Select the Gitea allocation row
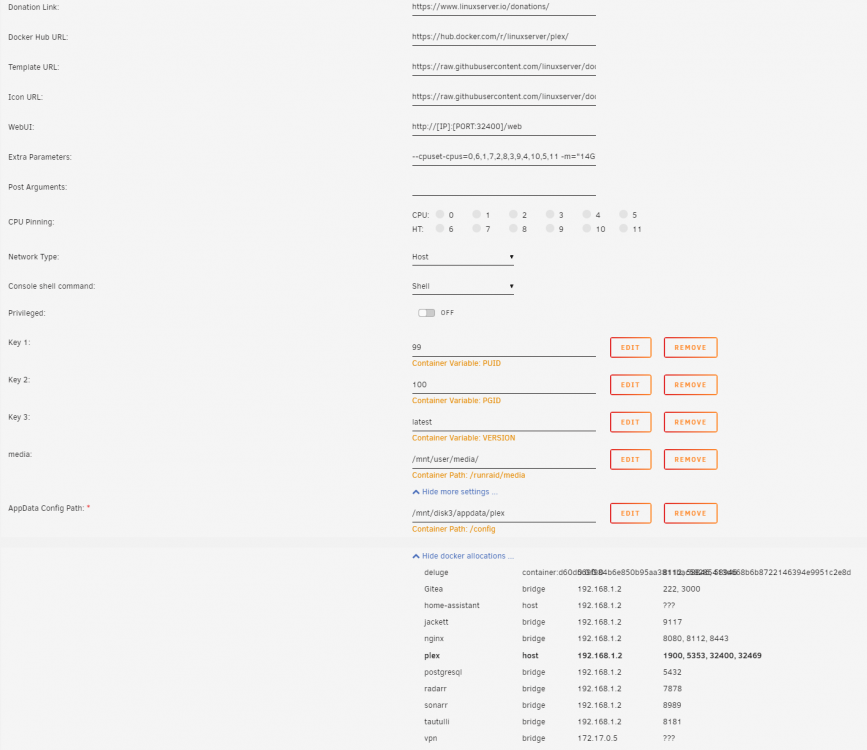This screenshot has width=867, height=750. [x=562, y=589]
